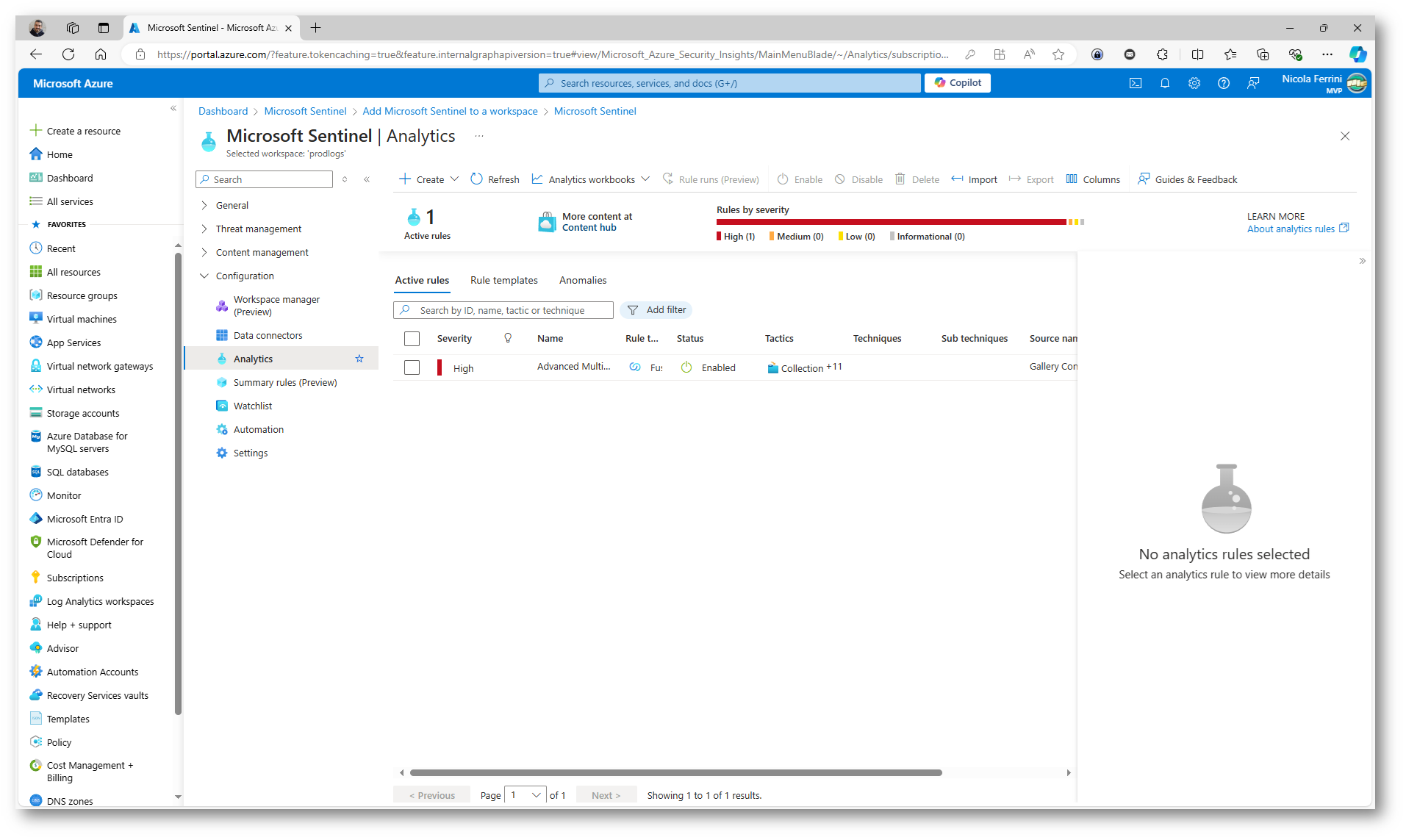
Task: Click the red High severity bar
Action: pos(891,221)
